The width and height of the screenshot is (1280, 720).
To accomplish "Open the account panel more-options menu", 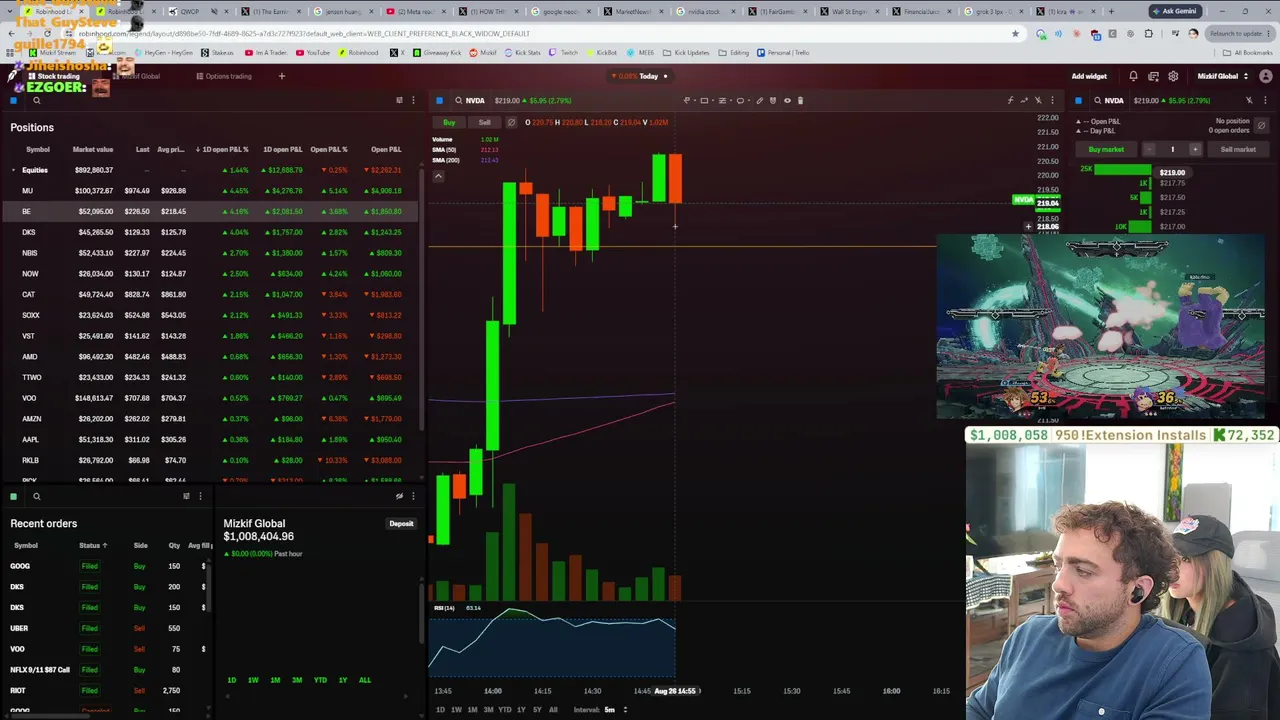I will [413, 496].
